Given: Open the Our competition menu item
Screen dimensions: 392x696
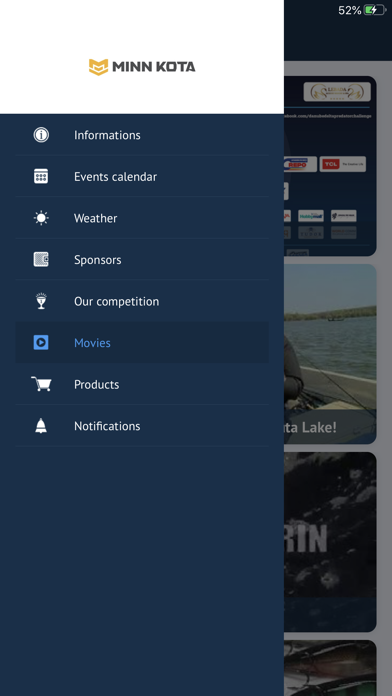Looking at the screenshot, I should point(142,301).
